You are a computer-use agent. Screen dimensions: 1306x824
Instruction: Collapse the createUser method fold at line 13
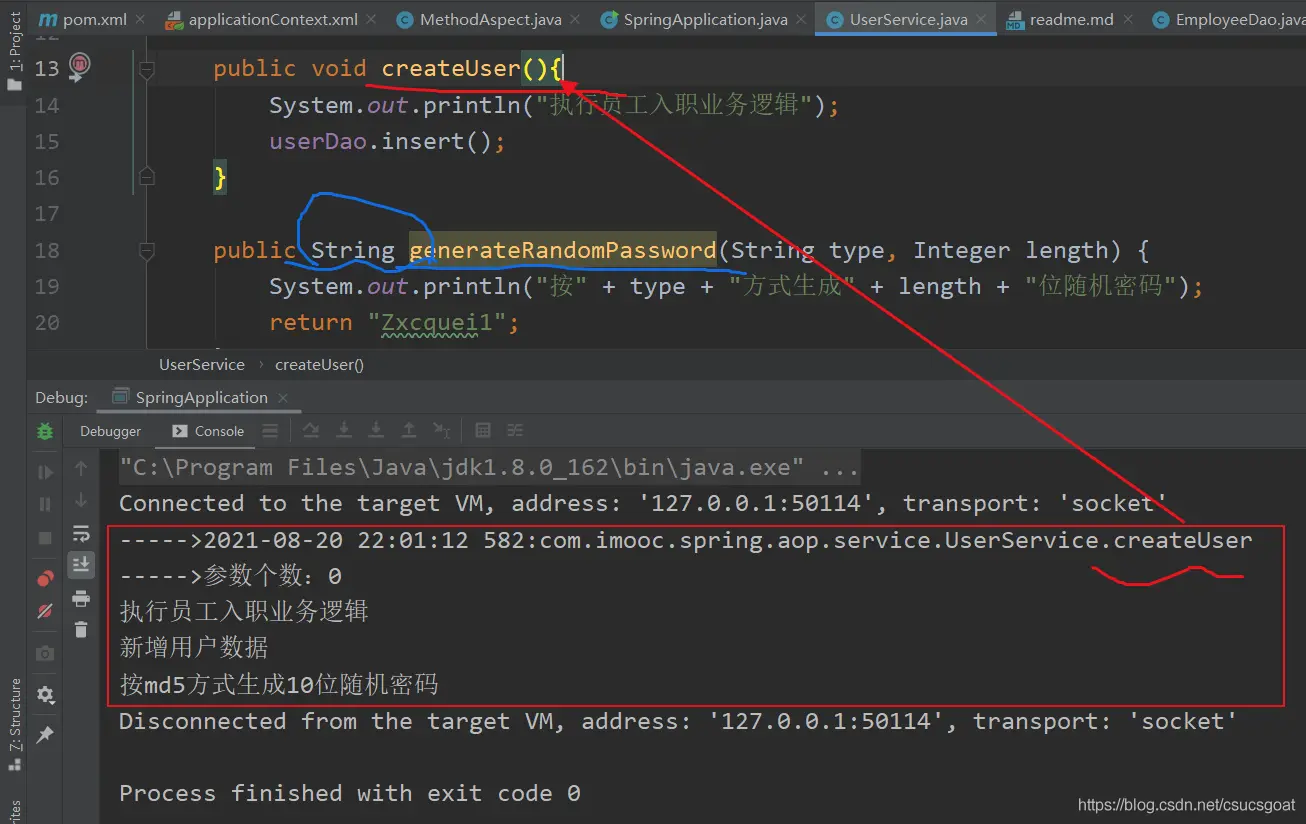pyautogui.click(x=147, y=69)
